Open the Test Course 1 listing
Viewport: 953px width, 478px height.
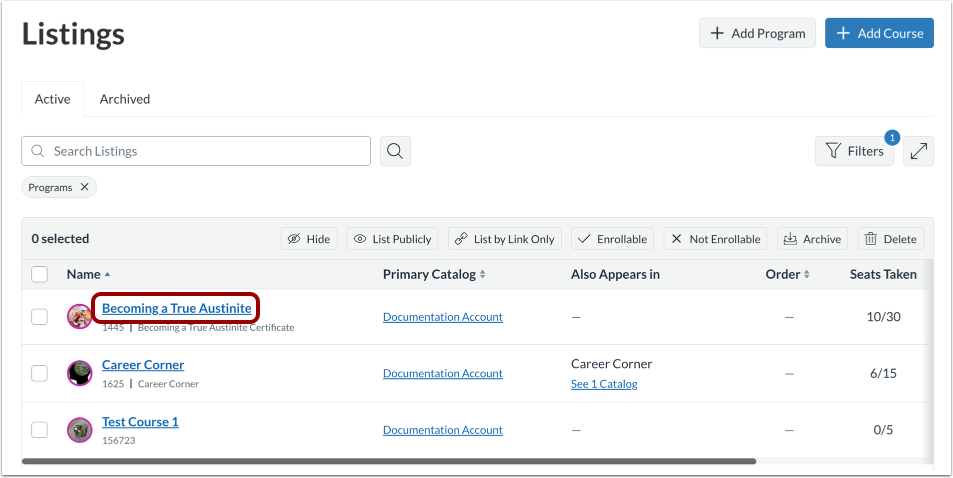[140, 422]
